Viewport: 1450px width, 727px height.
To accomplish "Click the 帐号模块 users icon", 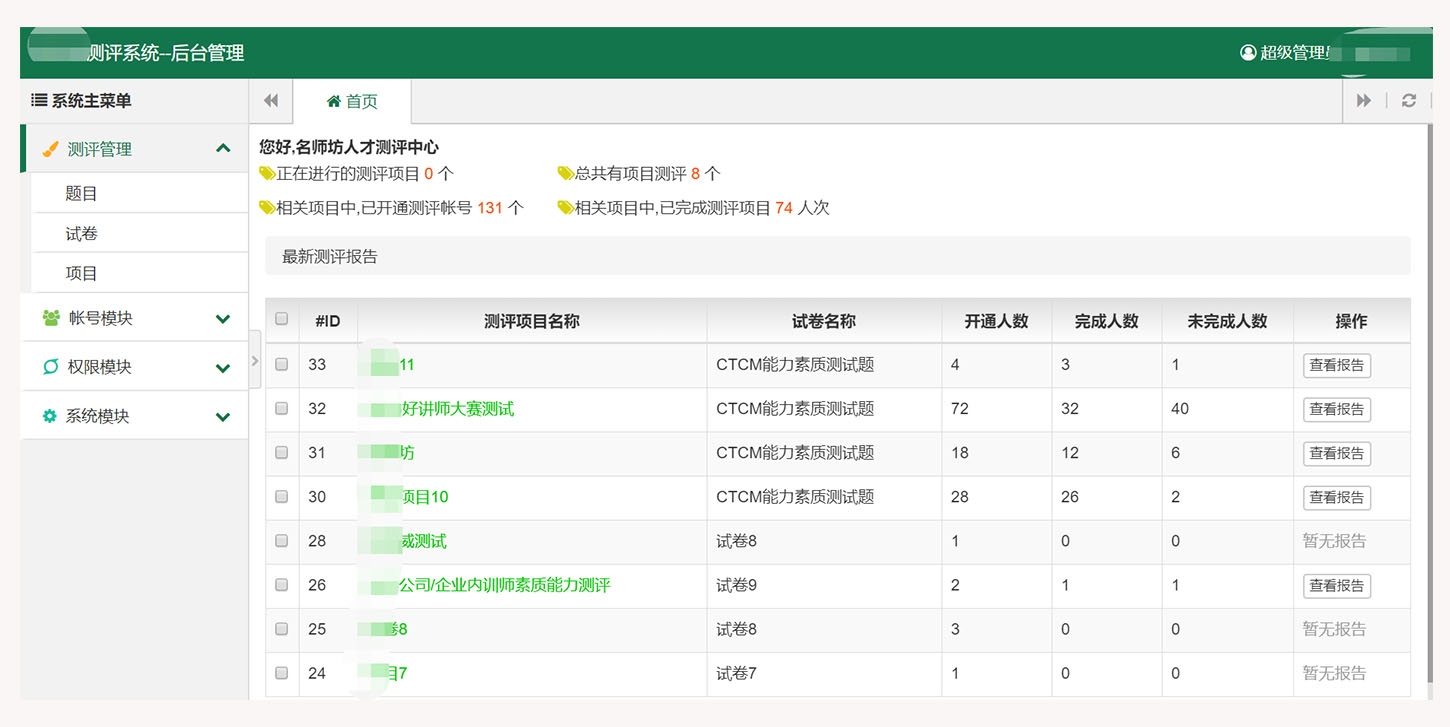I will point(51,318).
